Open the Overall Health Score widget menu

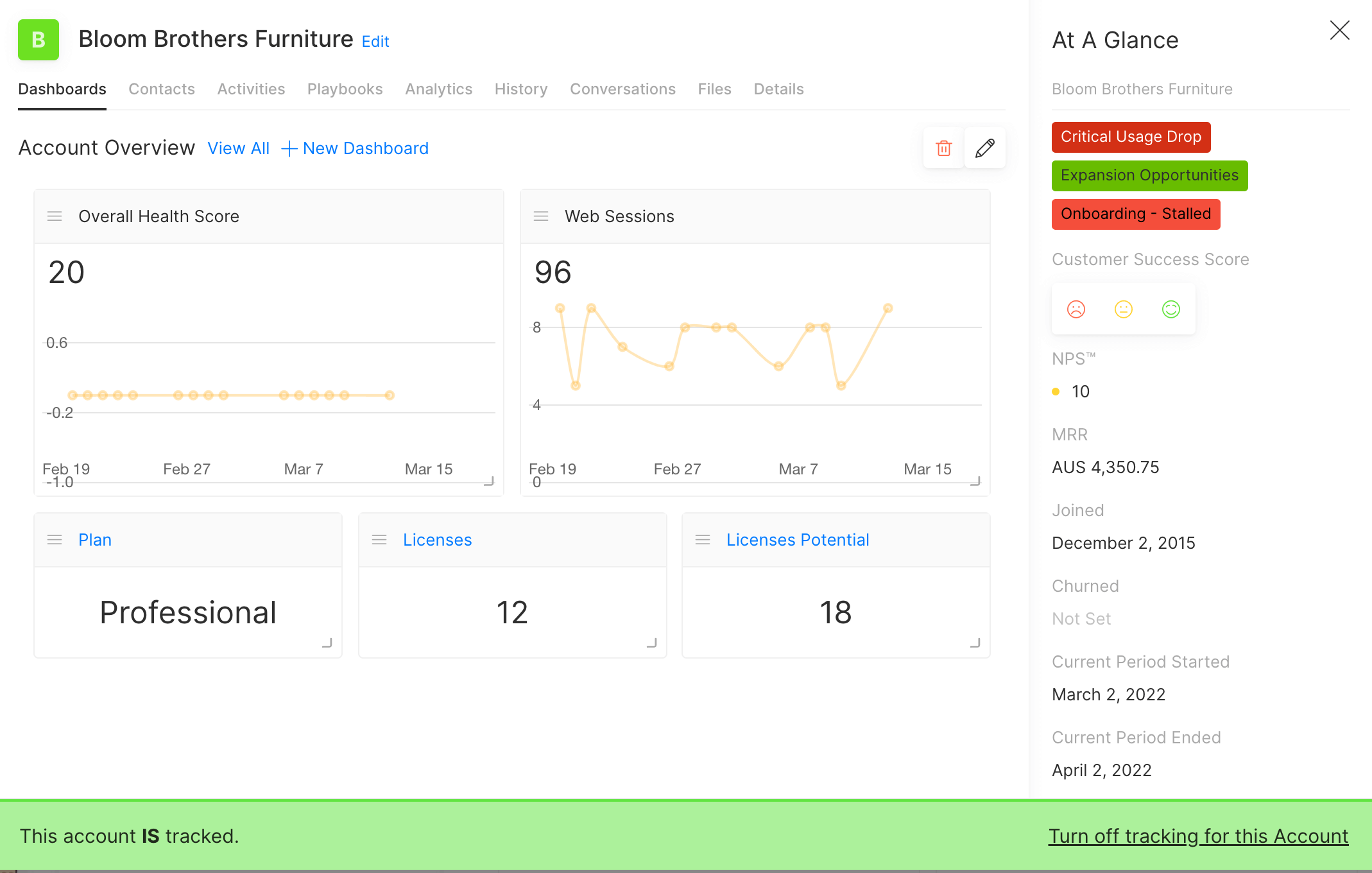(55, 216)
